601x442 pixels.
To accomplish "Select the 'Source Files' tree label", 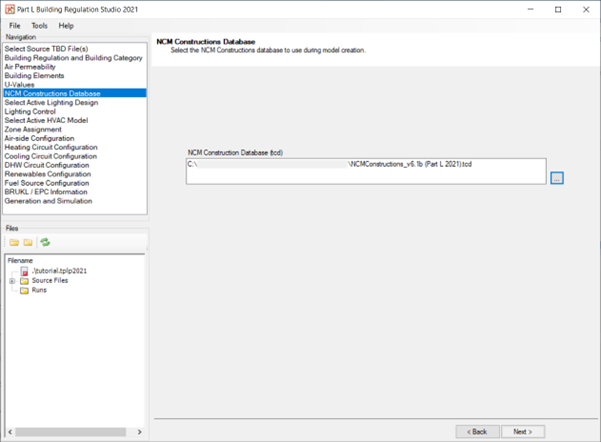I will click(50, 281).
